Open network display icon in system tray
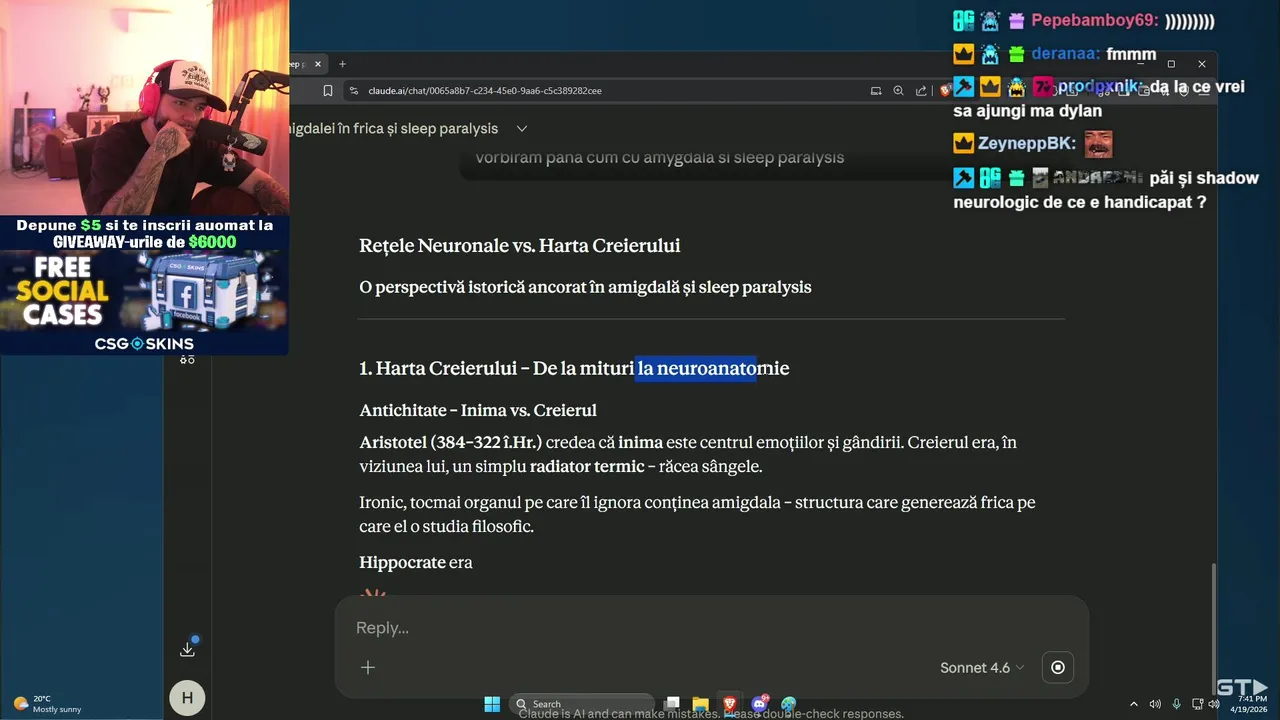 click(1197, 704)
